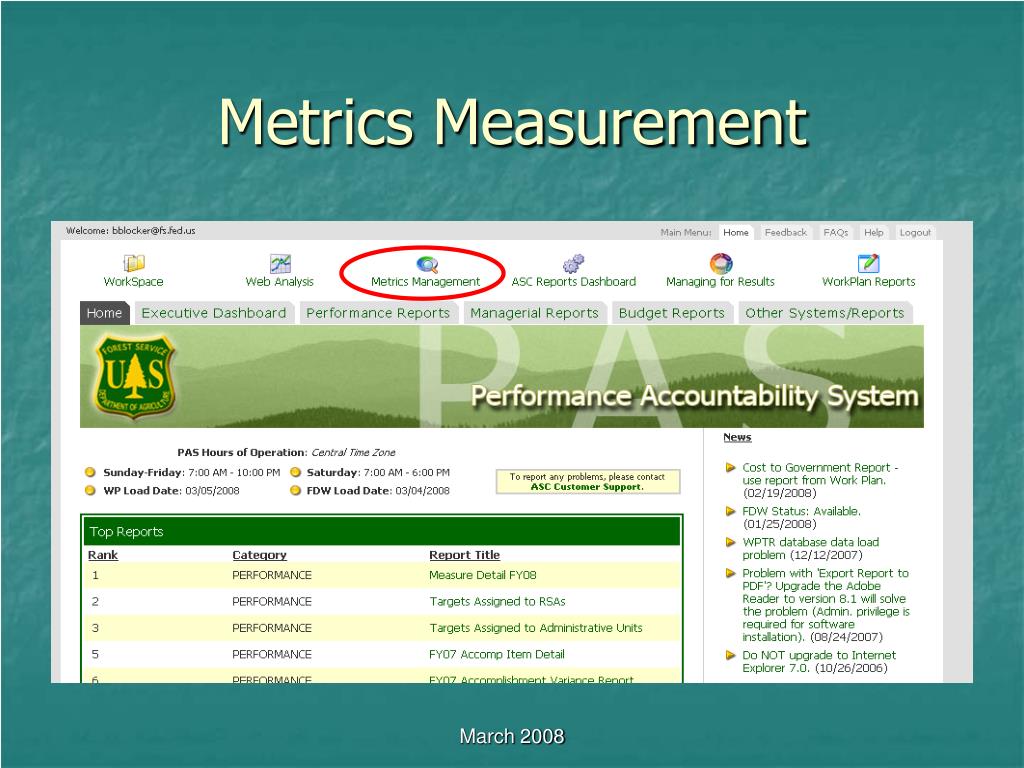The image size is (1024, 768).
Task: Click the News heading
Action: point(737,437)
